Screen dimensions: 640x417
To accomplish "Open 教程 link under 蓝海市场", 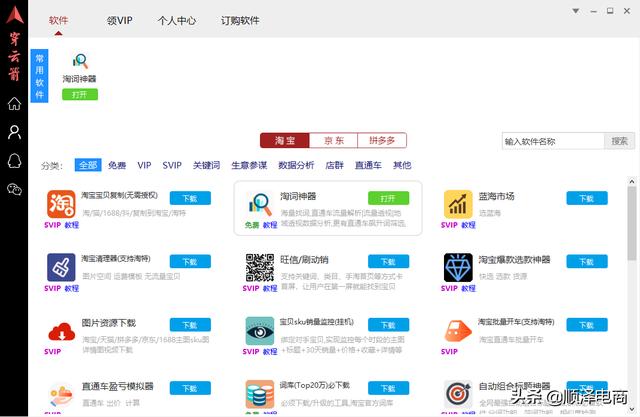I will click(469, 225).
